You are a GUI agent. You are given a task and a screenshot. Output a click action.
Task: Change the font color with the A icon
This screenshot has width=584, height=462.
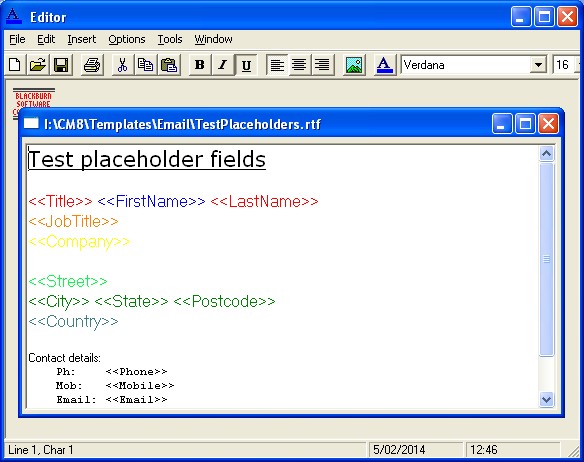click(x=384, y=65)
